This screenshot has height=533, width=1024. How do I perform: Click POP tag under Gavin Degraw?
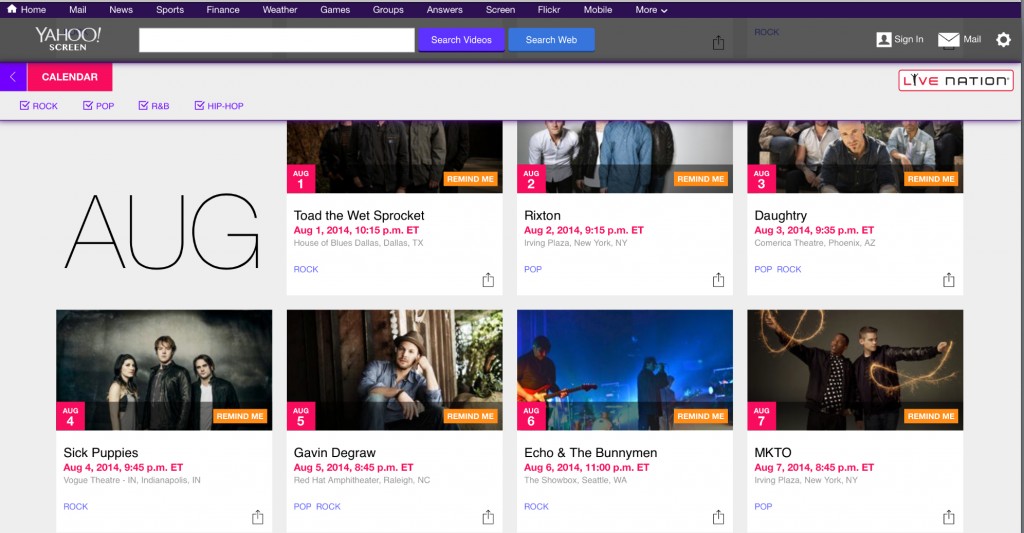click(x=302, y=506)
